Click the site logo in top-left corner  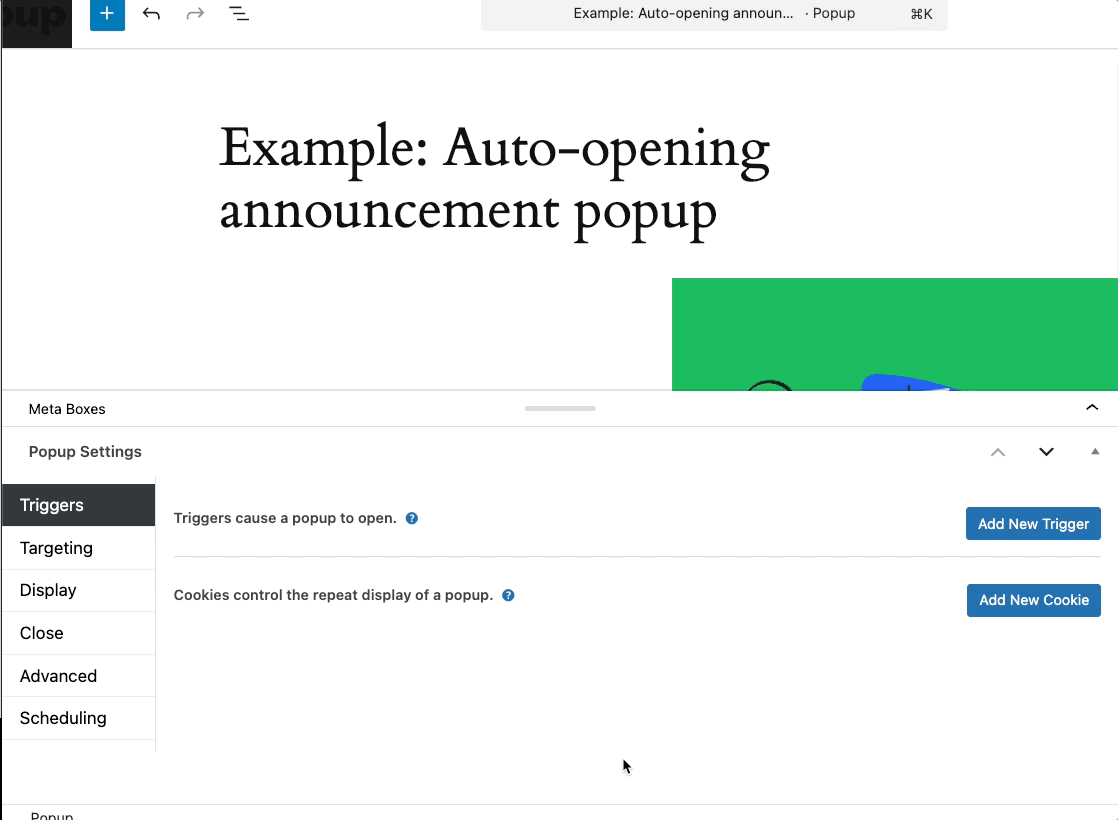[x=36, y=22]
